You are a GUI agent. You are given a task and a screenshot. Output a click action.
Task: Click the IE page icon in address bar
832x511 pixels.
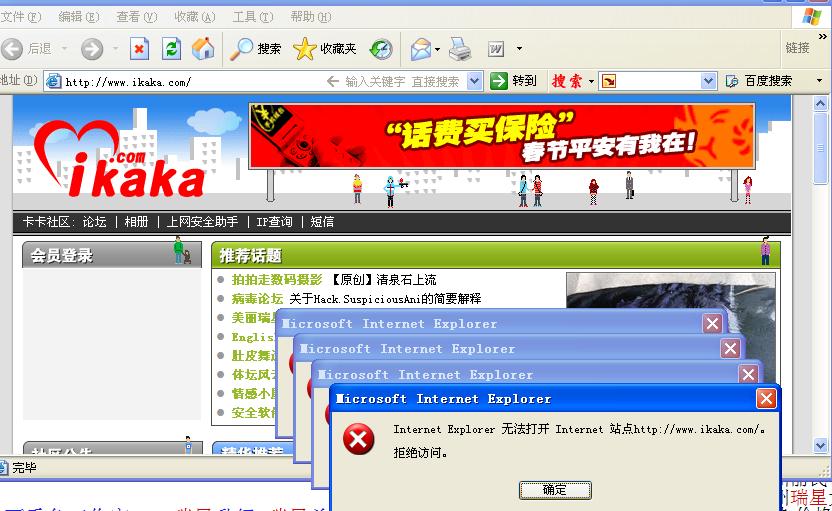click(x=54, y=81)
